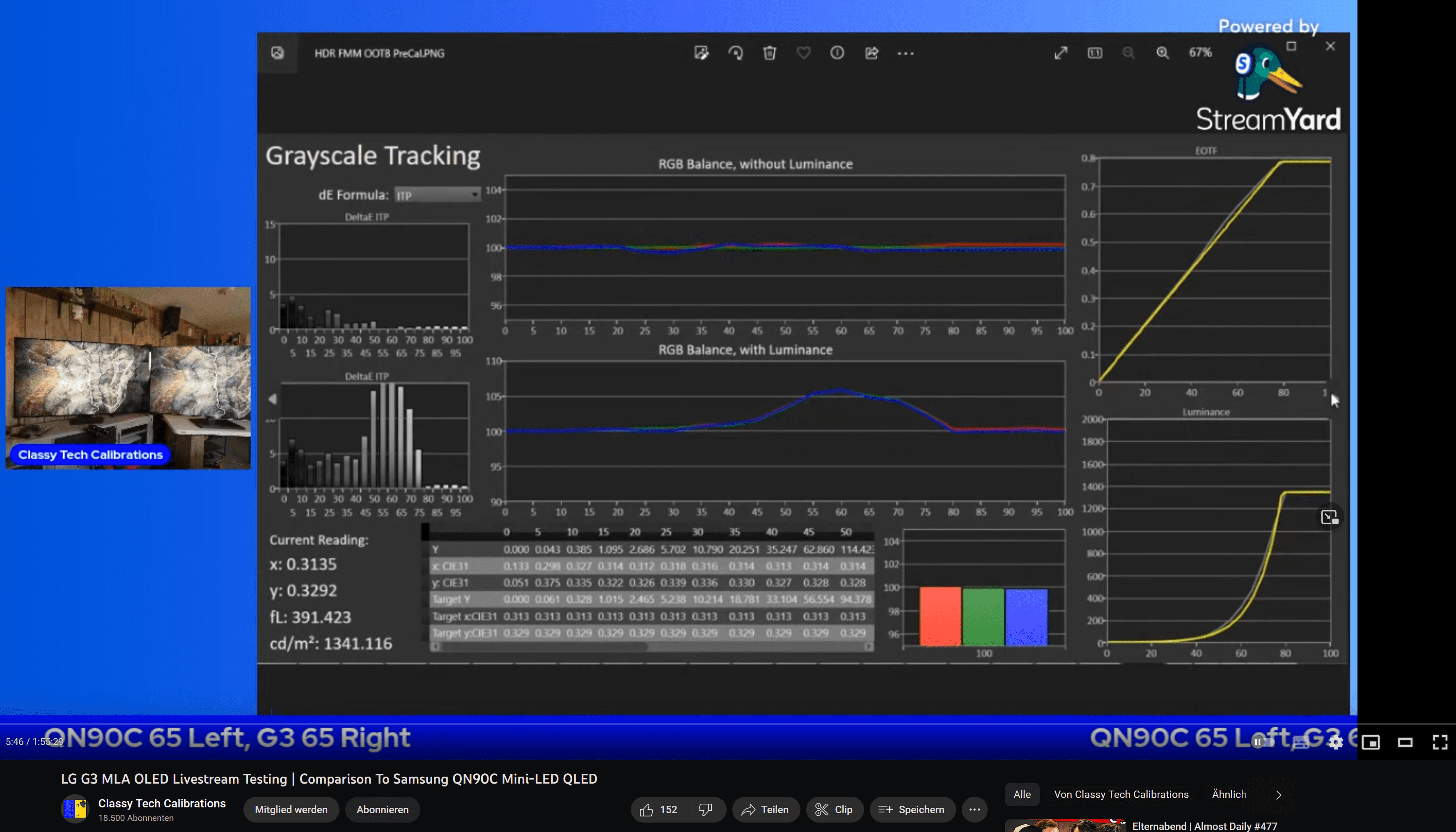Click the blue RGB balance bar
This screenshot has width=1456, height=832.
coord(1027,617)
